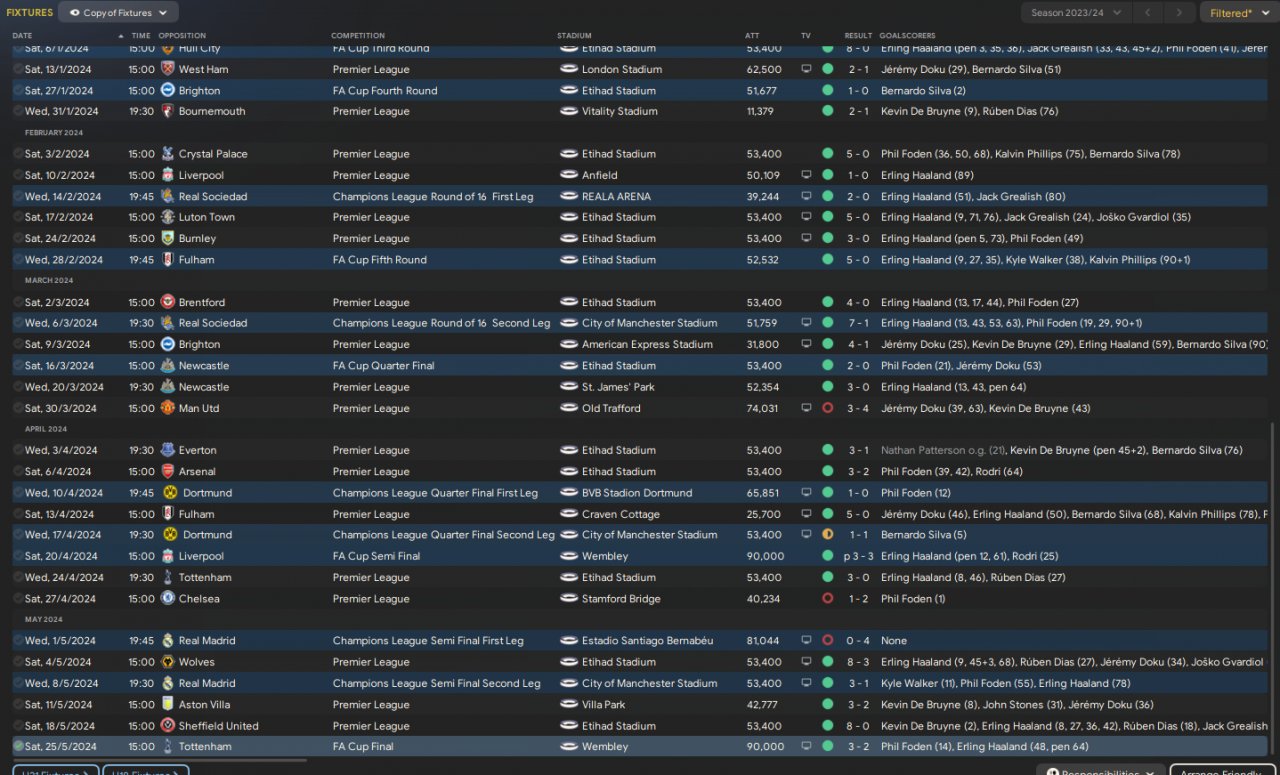Click the Aston Villa club badge
Viewport: 1280px width, 775px height.
click(167, 704)
